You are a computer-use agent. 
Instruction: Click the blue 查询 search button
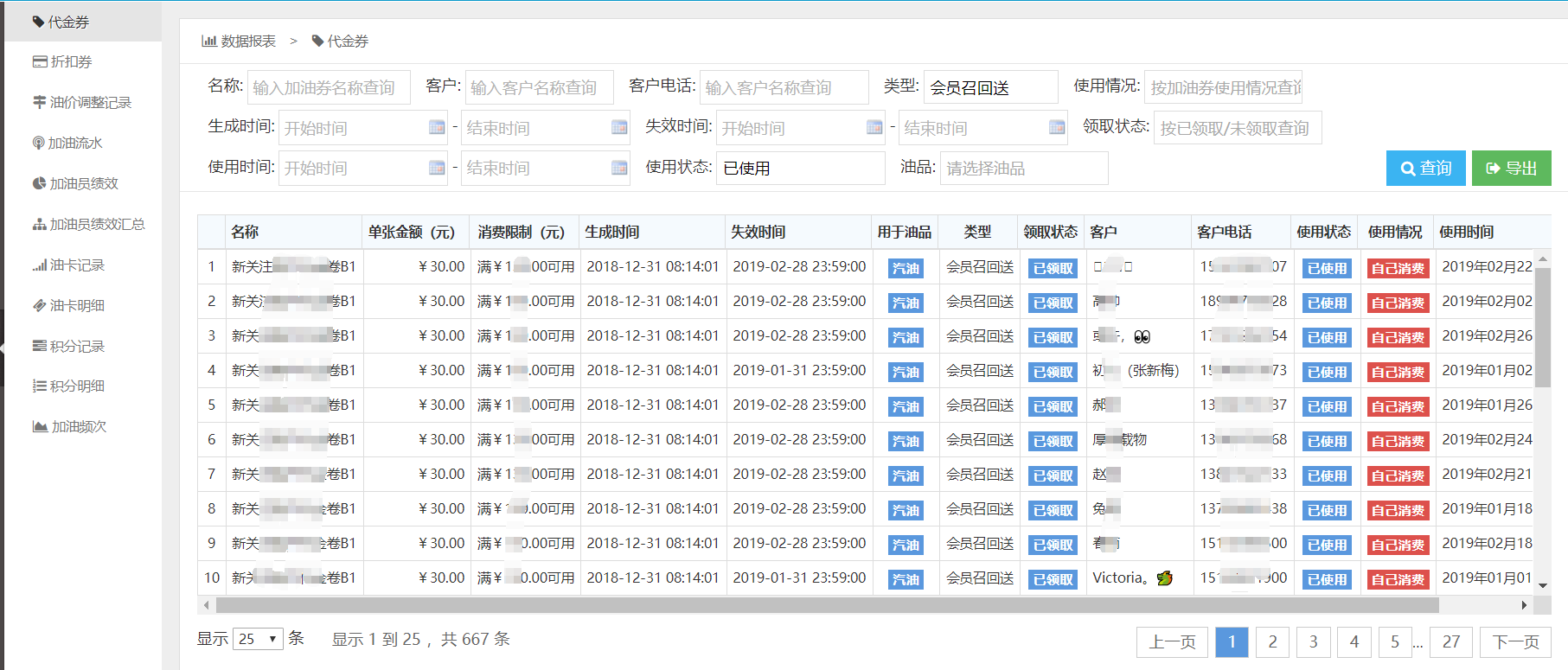coord(1425,168)
